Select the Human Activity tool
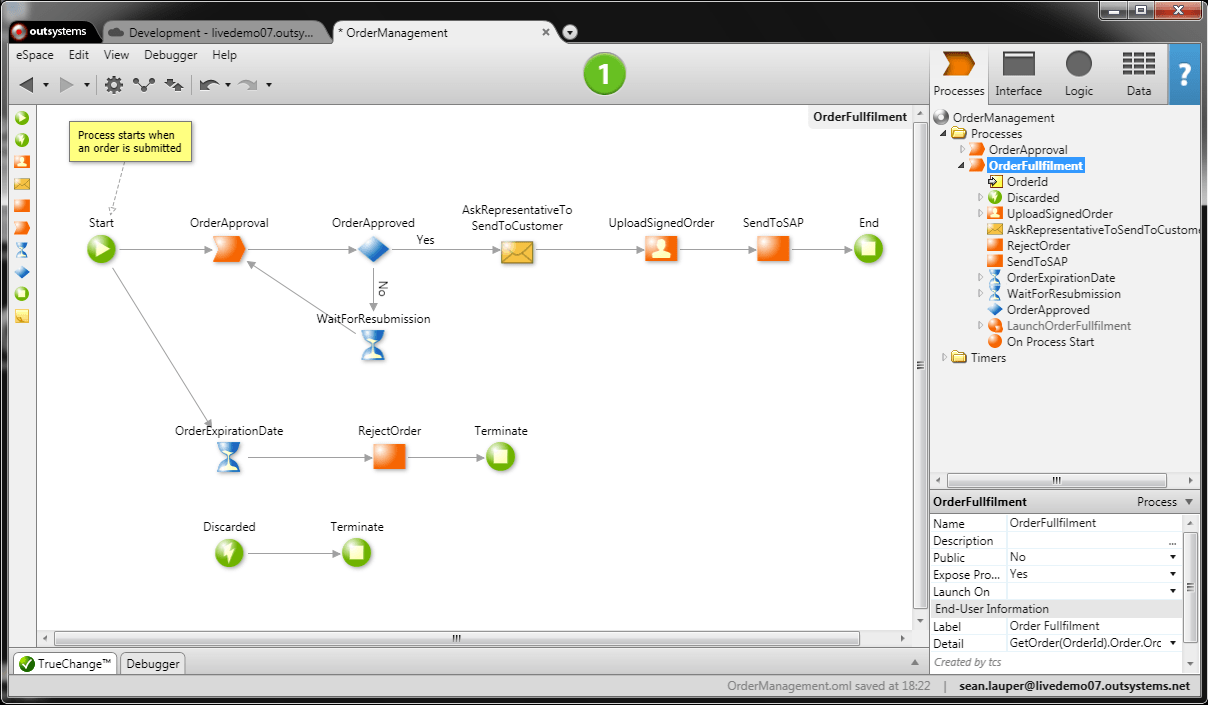Viewport: 1208px width, 705px height. click(x=21, y=161)
